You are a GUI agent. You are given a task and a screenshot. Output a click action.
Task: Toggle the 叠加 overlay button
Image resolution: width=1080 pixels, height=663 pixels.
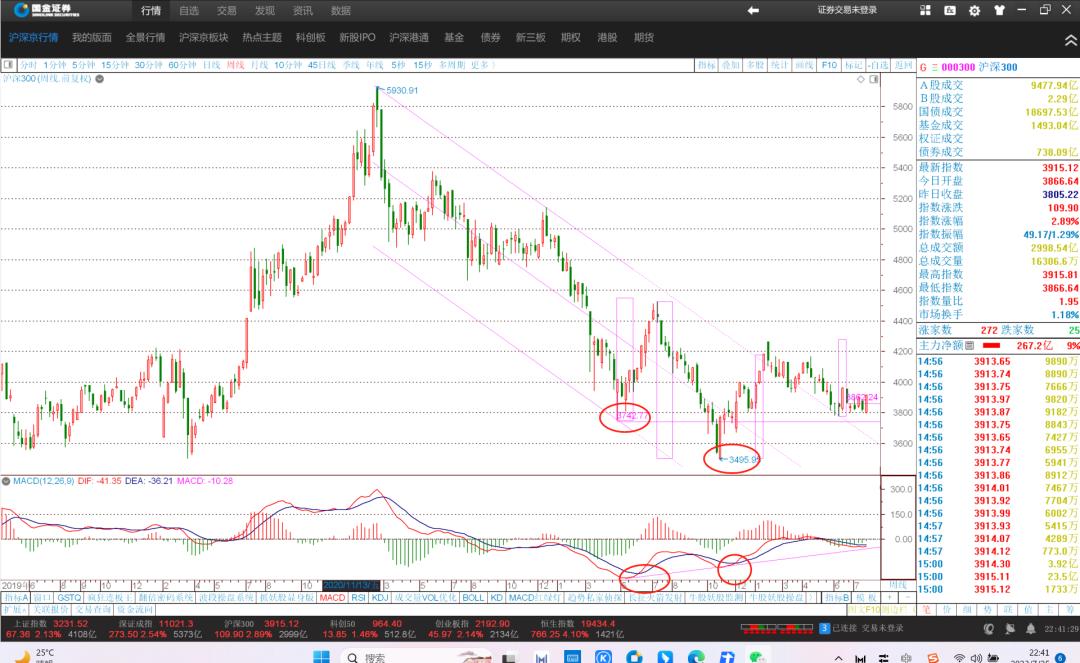(731, 65)
